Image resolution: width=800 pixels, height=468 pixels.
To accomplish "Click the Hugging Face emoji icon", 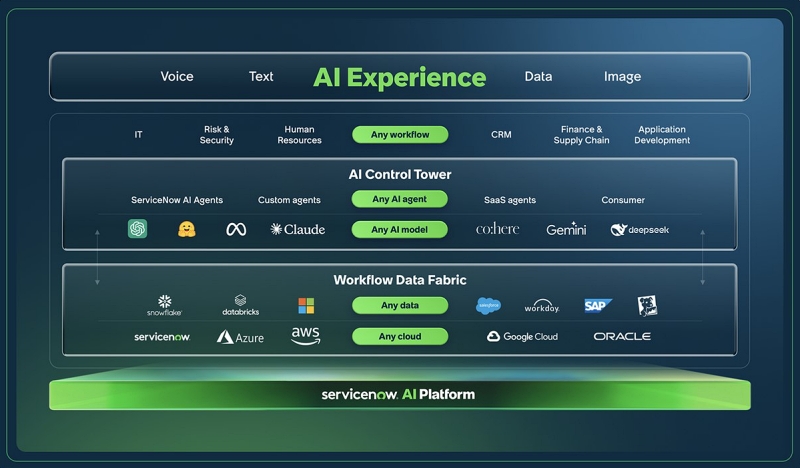I will coord(186,229).
